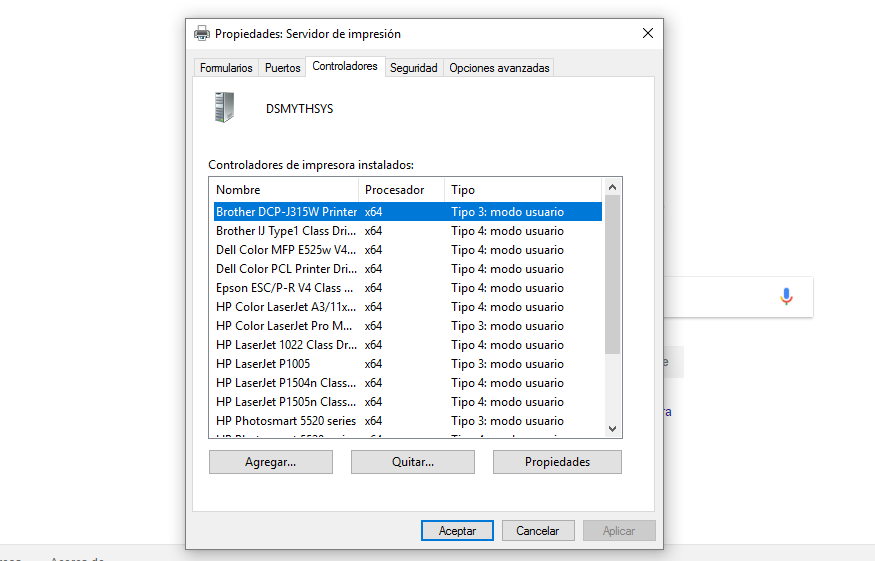Select the HP LaserJet P1005 driver
Screen dimensions: 875x561
click(263, 364)
